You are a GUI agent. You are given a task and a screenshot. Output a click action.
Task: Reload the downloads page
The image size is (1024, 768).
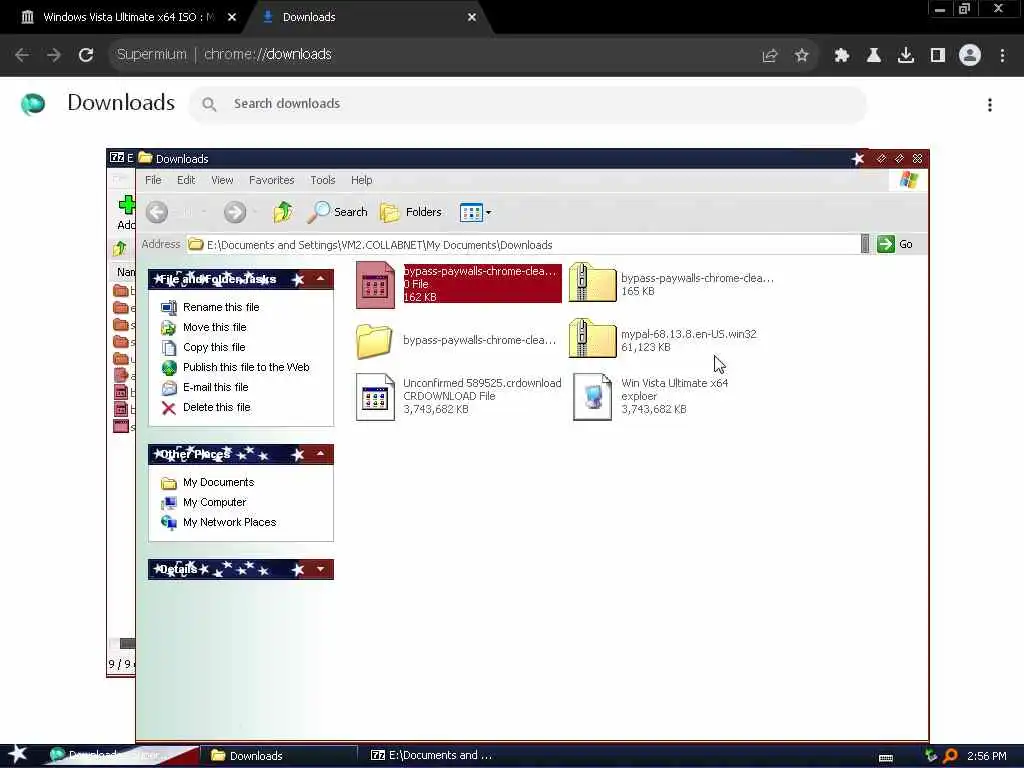click(86, 55)
